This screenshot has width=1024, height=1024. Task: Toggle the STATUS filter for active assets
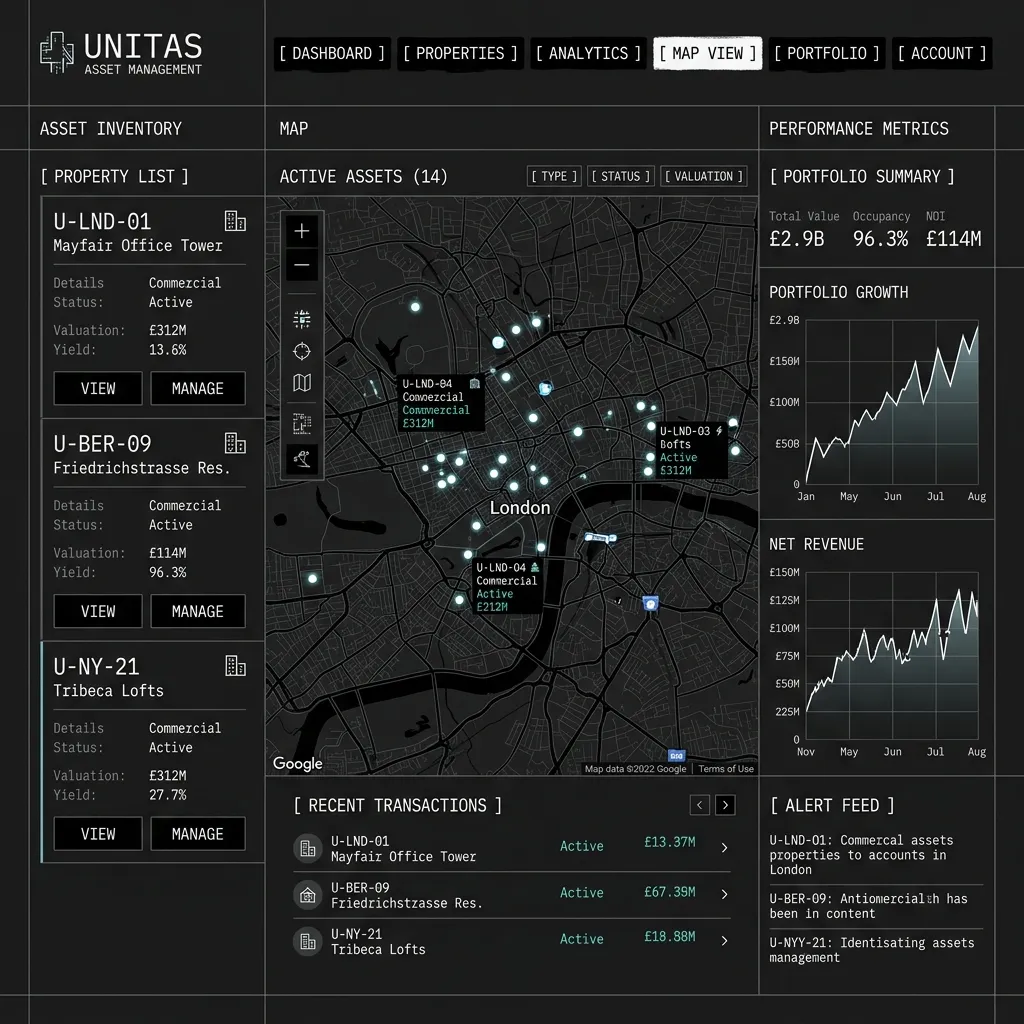coord(620,175)
